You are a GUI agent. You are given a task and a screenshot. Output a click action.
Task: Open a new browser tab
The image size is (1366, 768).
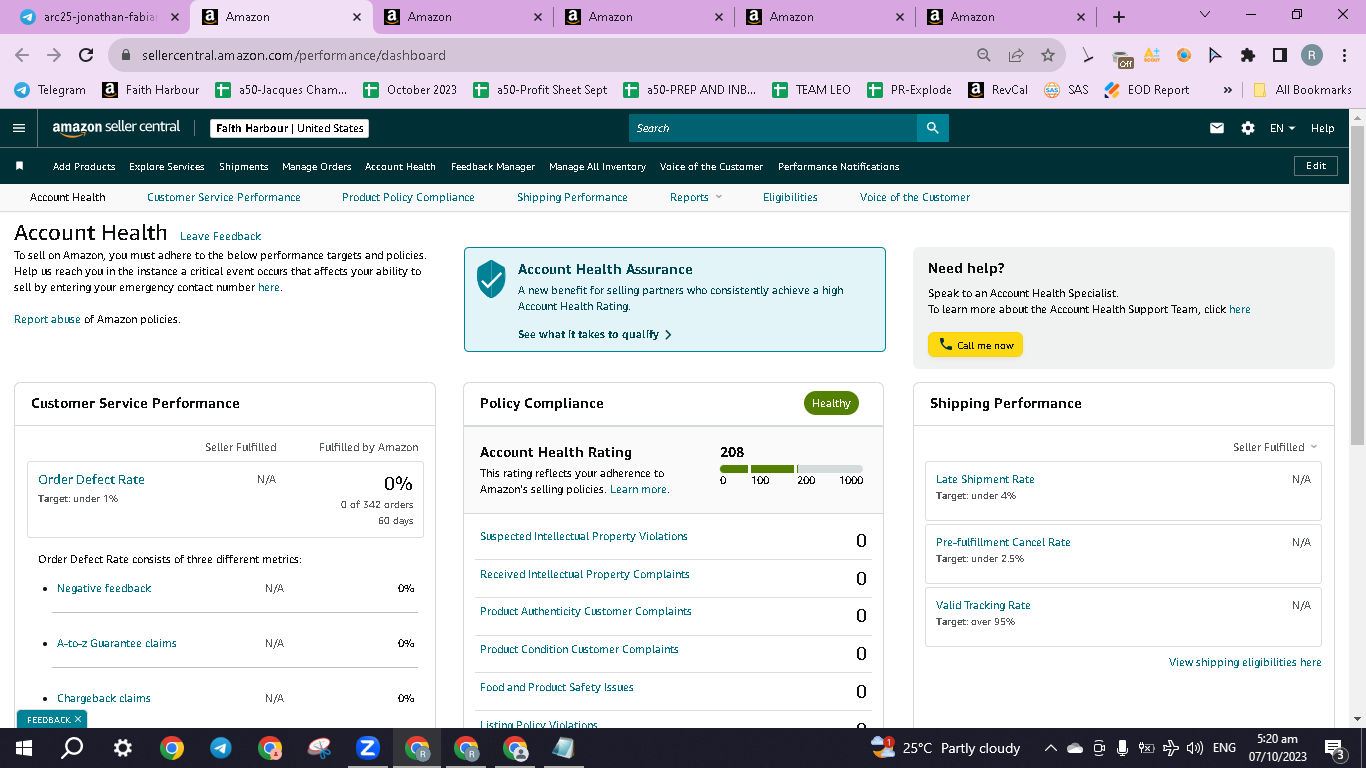1119,17
